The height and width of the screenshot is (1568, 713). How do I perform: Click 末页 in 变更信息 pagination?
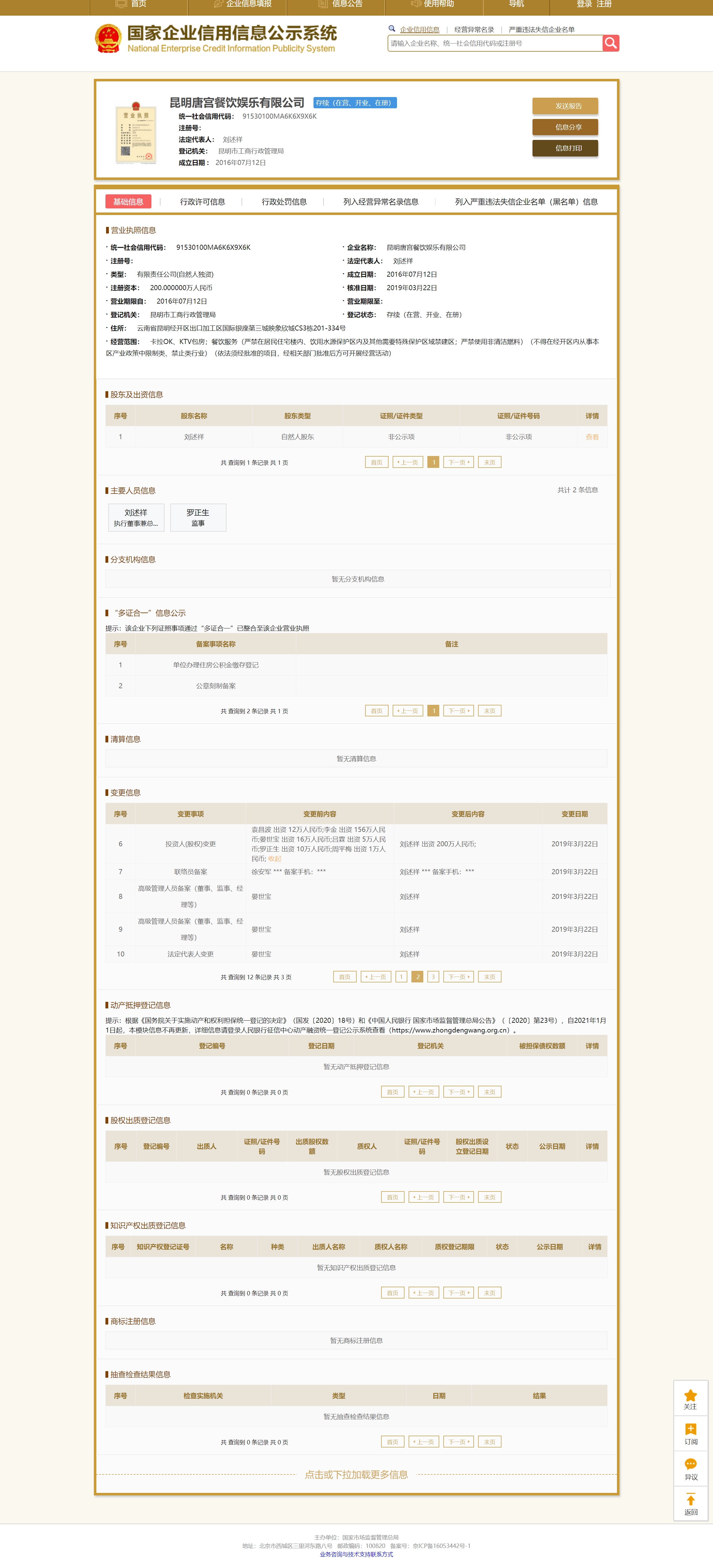click(489, 976)
